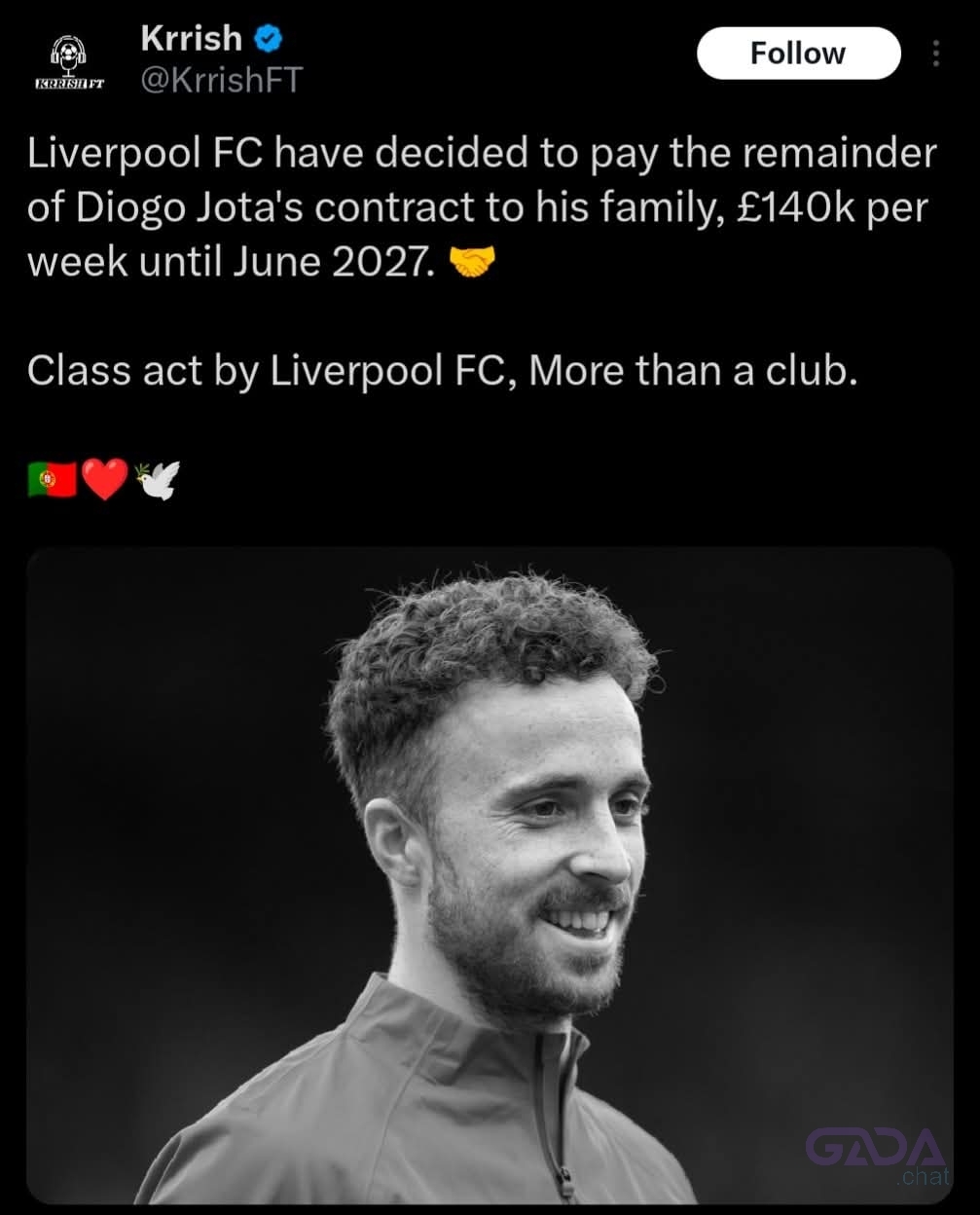Open the @KrrishFT handle link
The image size is (980, 1215).
coord(222,80)
